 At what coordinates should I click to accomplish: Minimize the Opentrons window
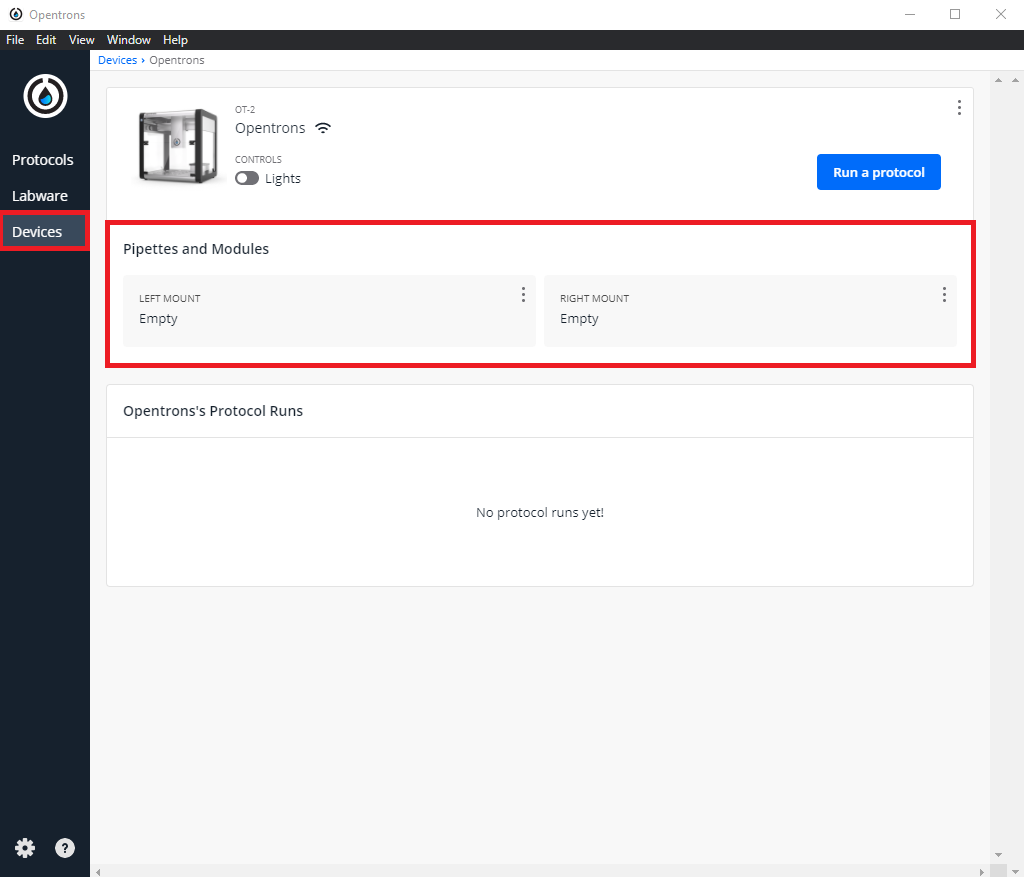(x=909, y=14)
